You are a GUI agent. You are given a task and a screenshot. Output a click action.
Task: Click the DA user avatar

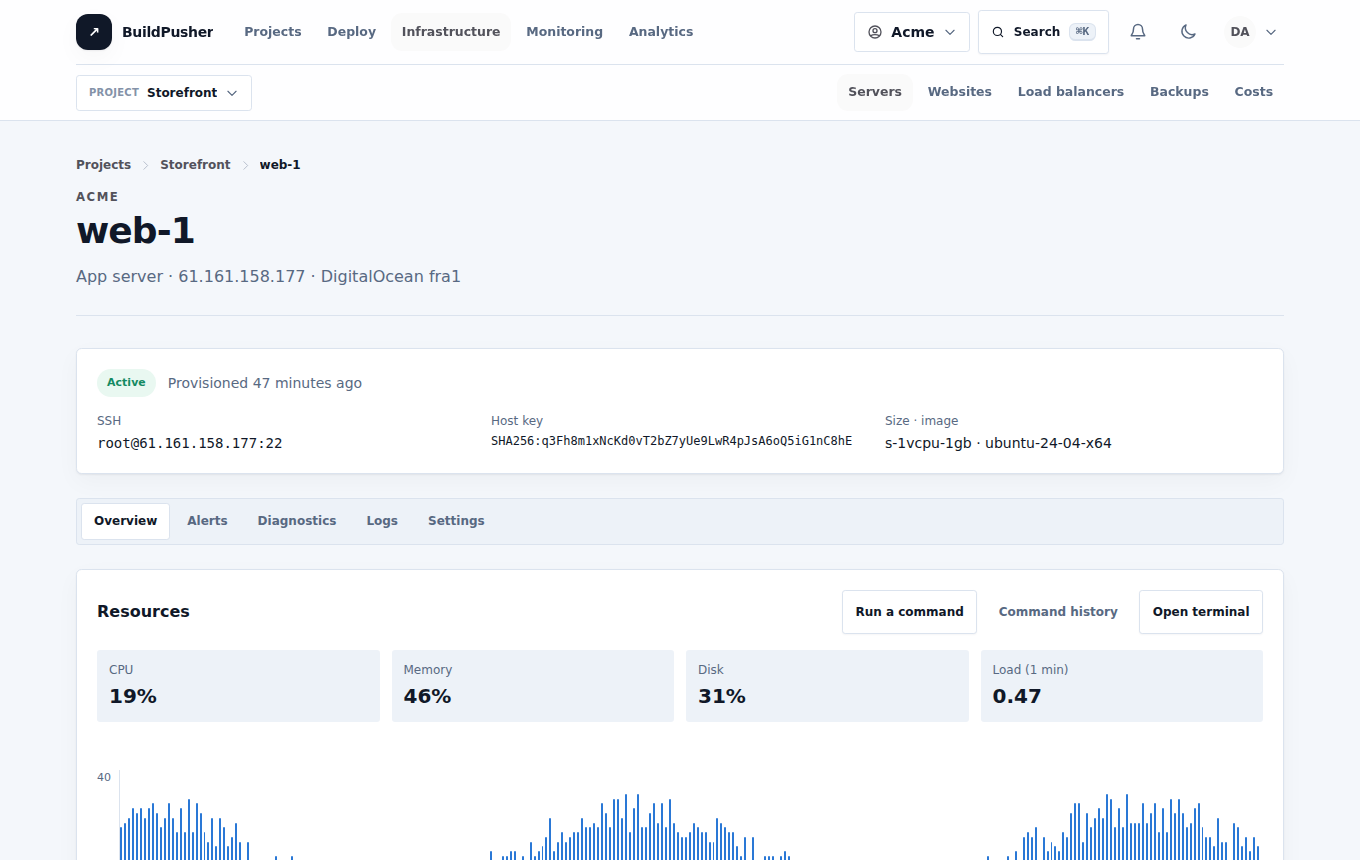(x=1240, y=32)
